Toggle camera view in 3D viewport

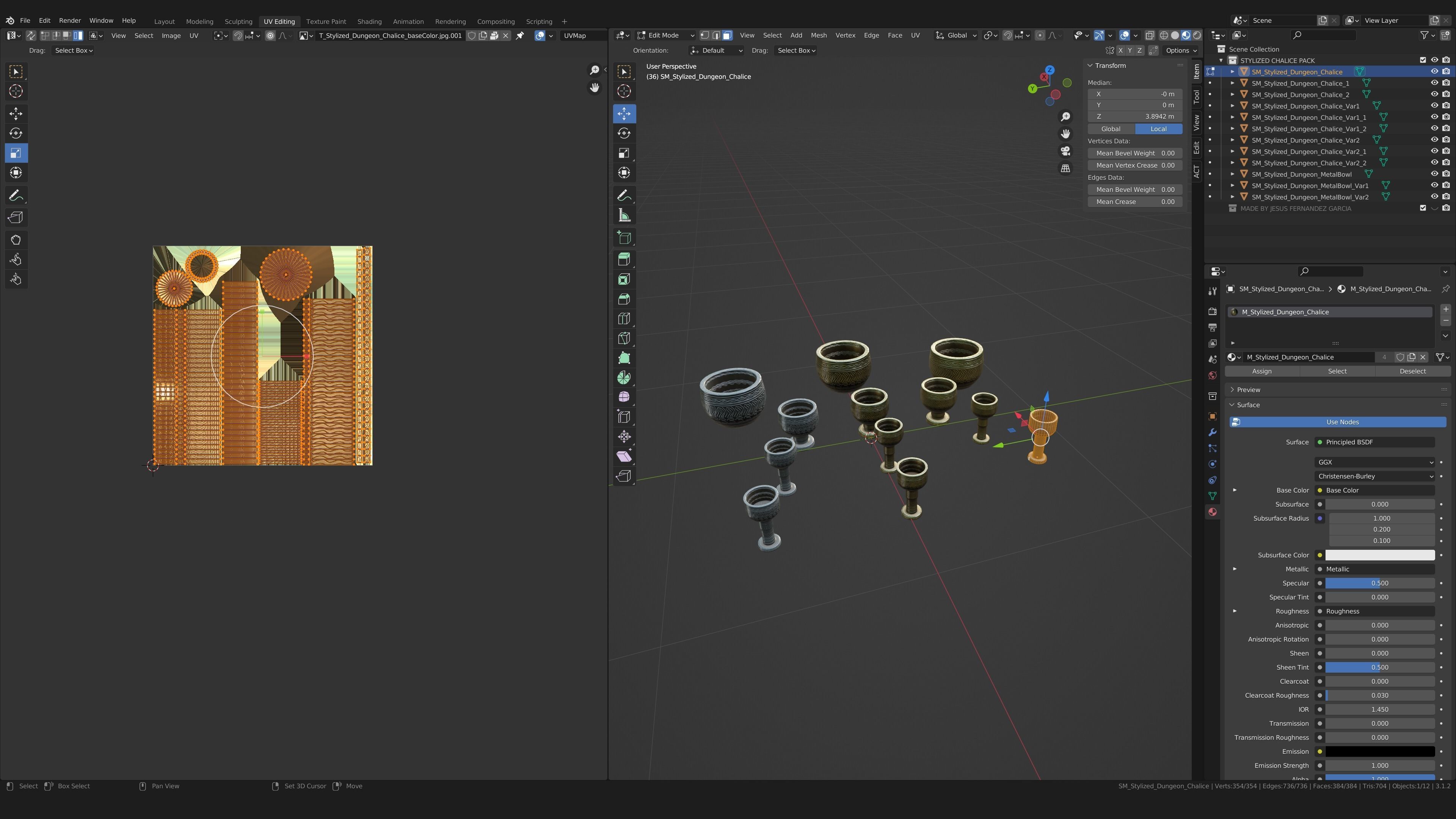1065,151
